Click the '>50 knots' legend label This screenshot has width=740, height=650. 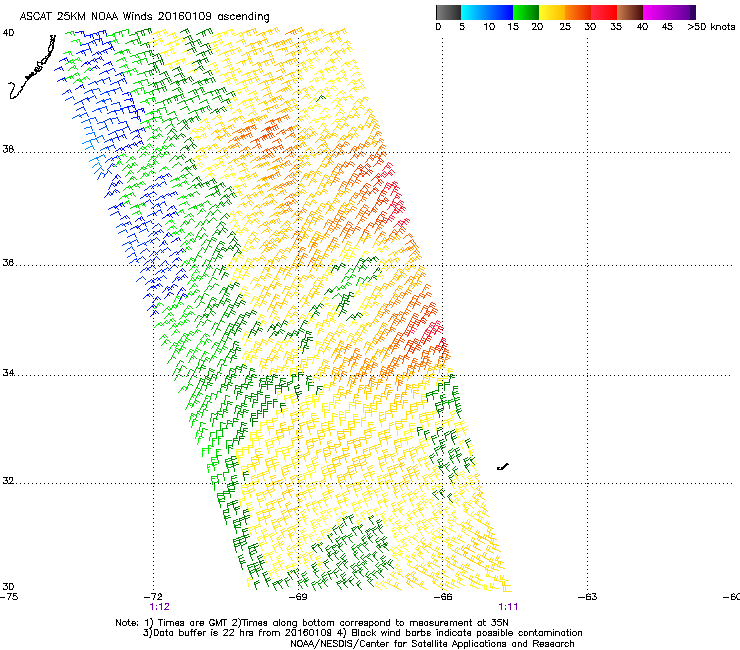(711, 26)
